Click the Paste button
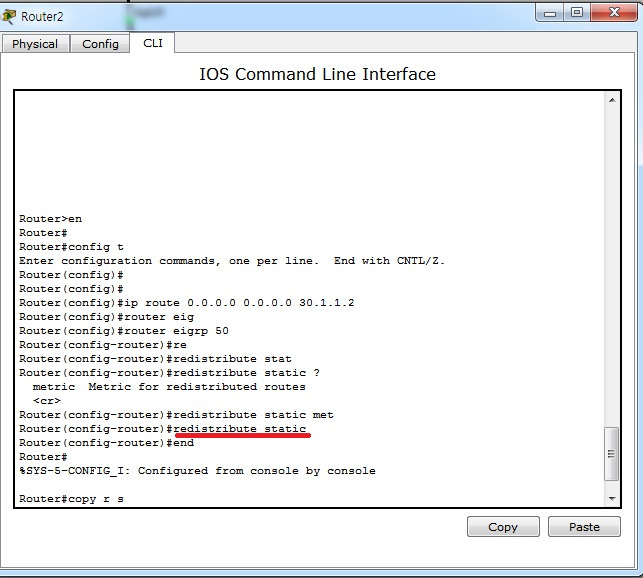 point(584,527)
